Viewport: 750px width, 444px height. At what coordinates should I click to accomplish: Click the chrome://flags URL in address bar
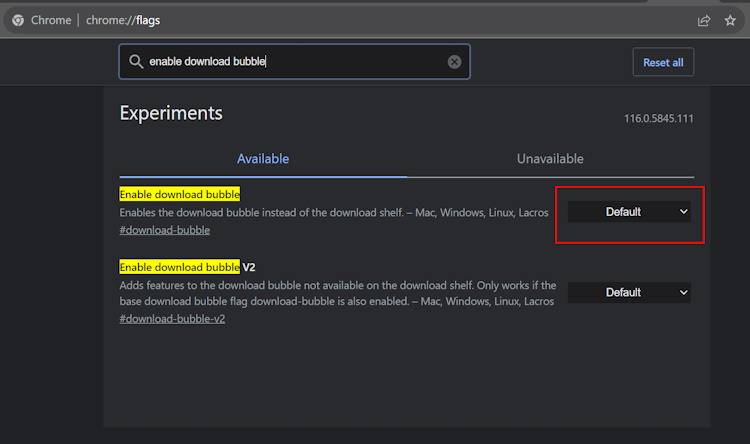coord(123,20)
